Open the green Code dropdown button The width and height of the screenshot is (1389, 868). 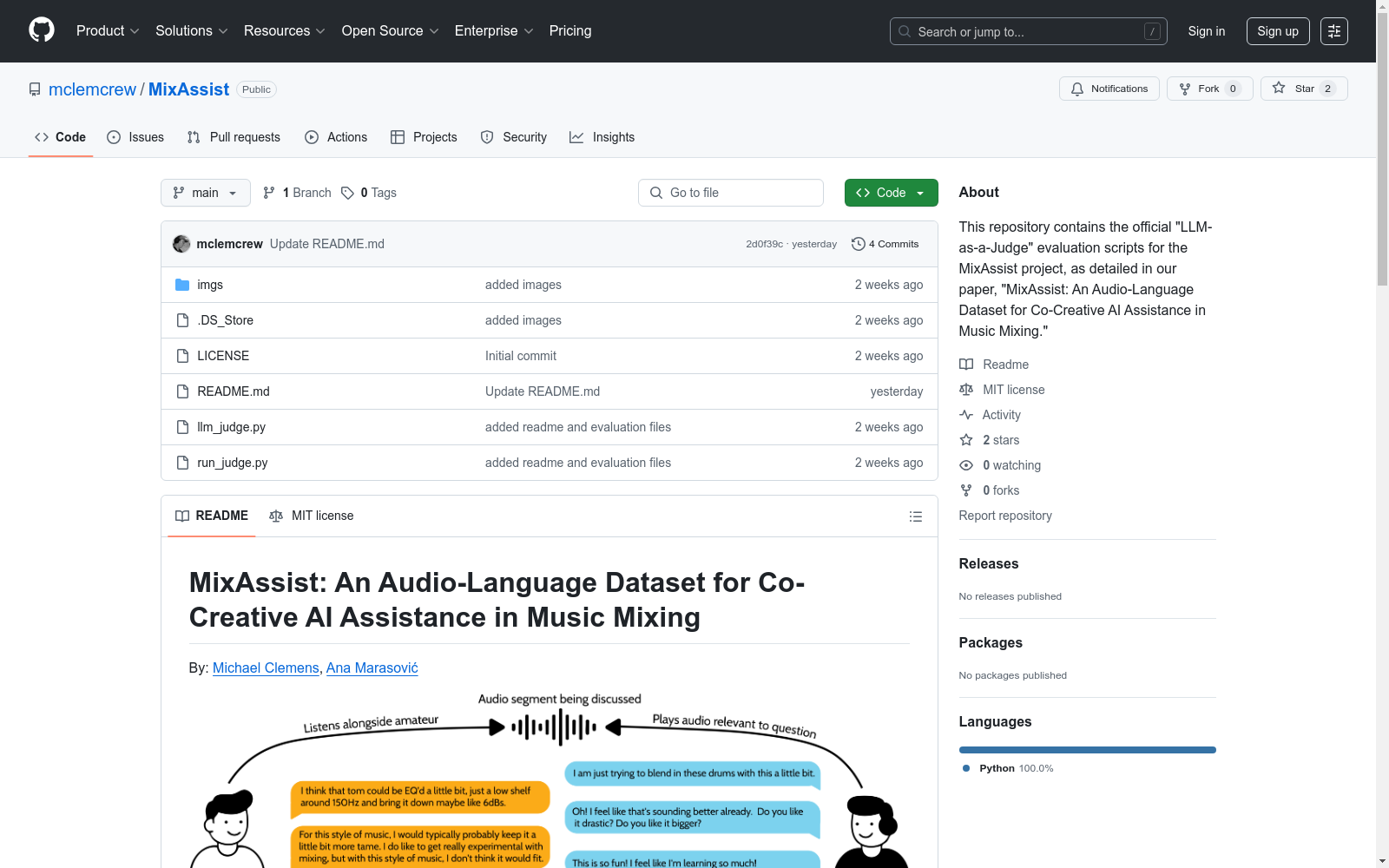(892, 193)
